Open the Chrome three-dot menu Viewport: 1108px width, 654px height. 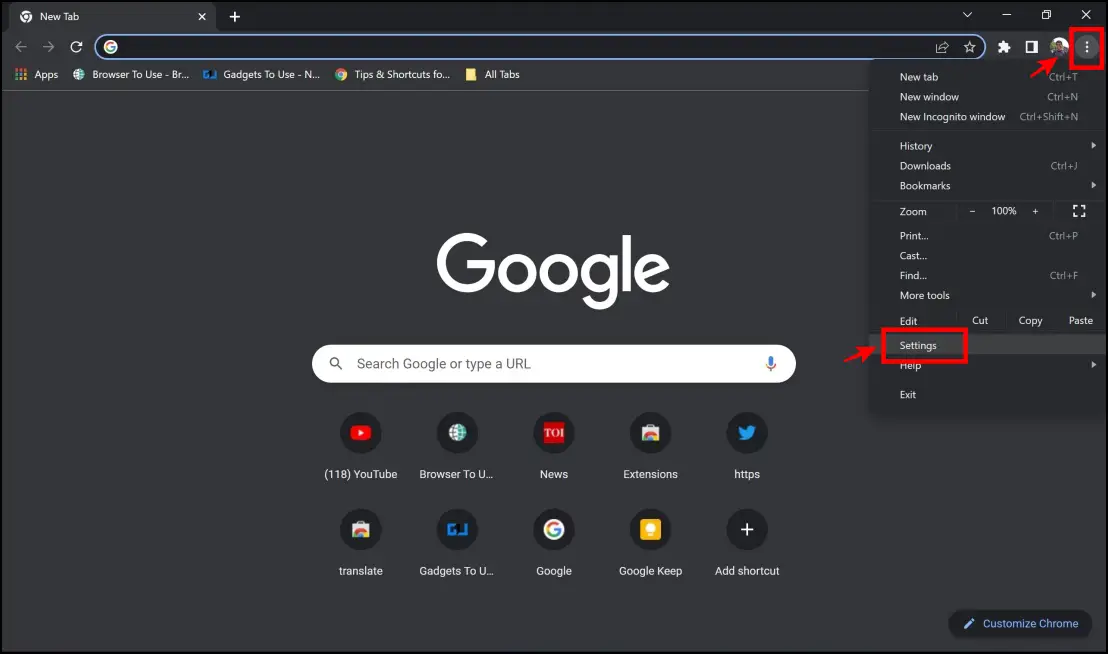coord(1087,47)
